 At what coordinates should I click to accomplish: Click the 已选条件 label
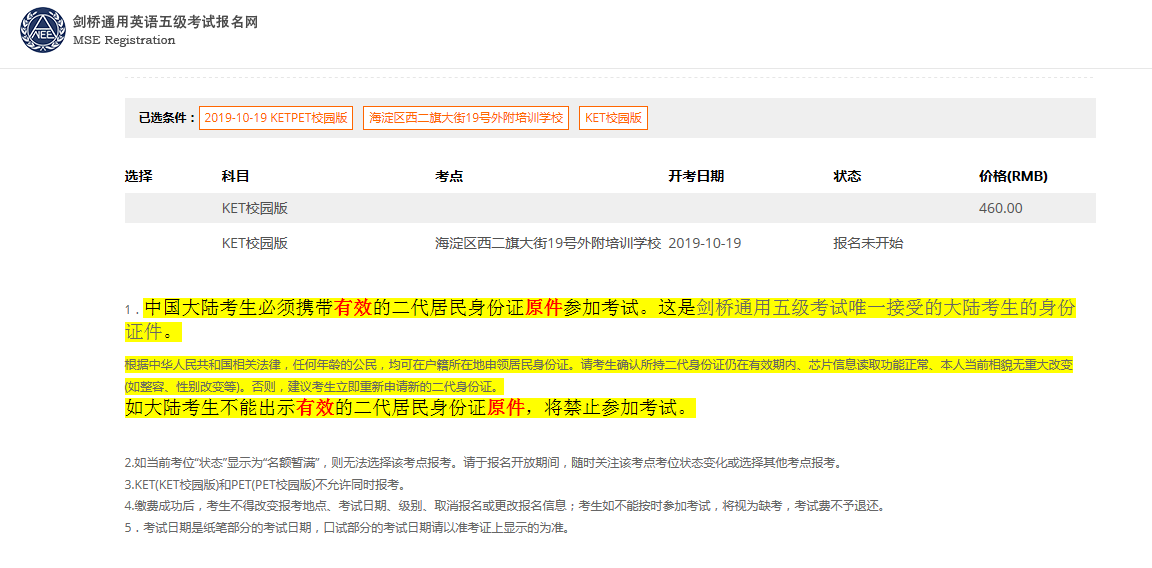168,118
